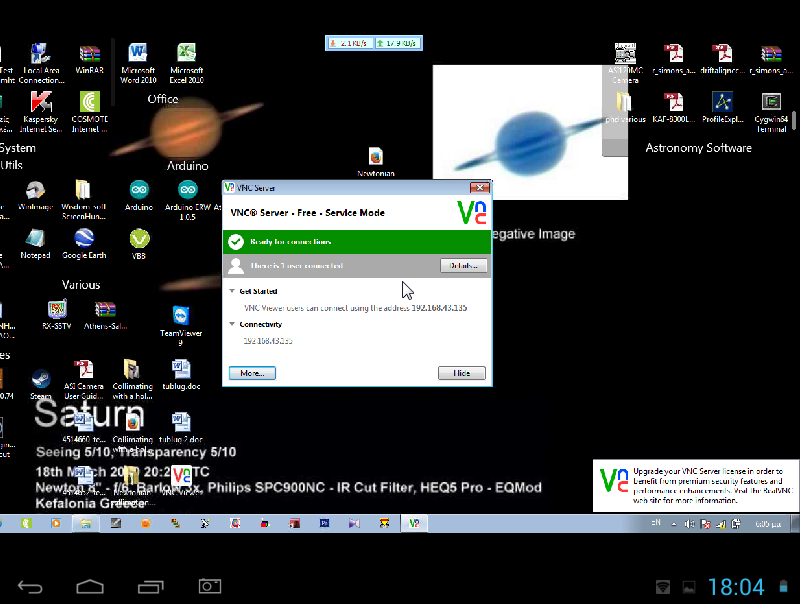Collapse the Connectivity section
The width and height of the screenshot is (800, 604).
point(232,324)
